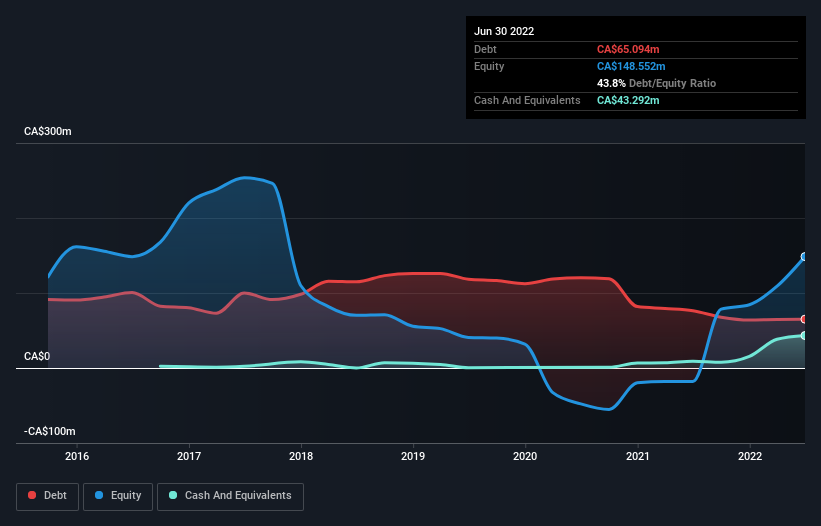The width and height of the screenshot is (821, 526).
Task: Toggle the Equity series legend button
Action: (118, 496)
